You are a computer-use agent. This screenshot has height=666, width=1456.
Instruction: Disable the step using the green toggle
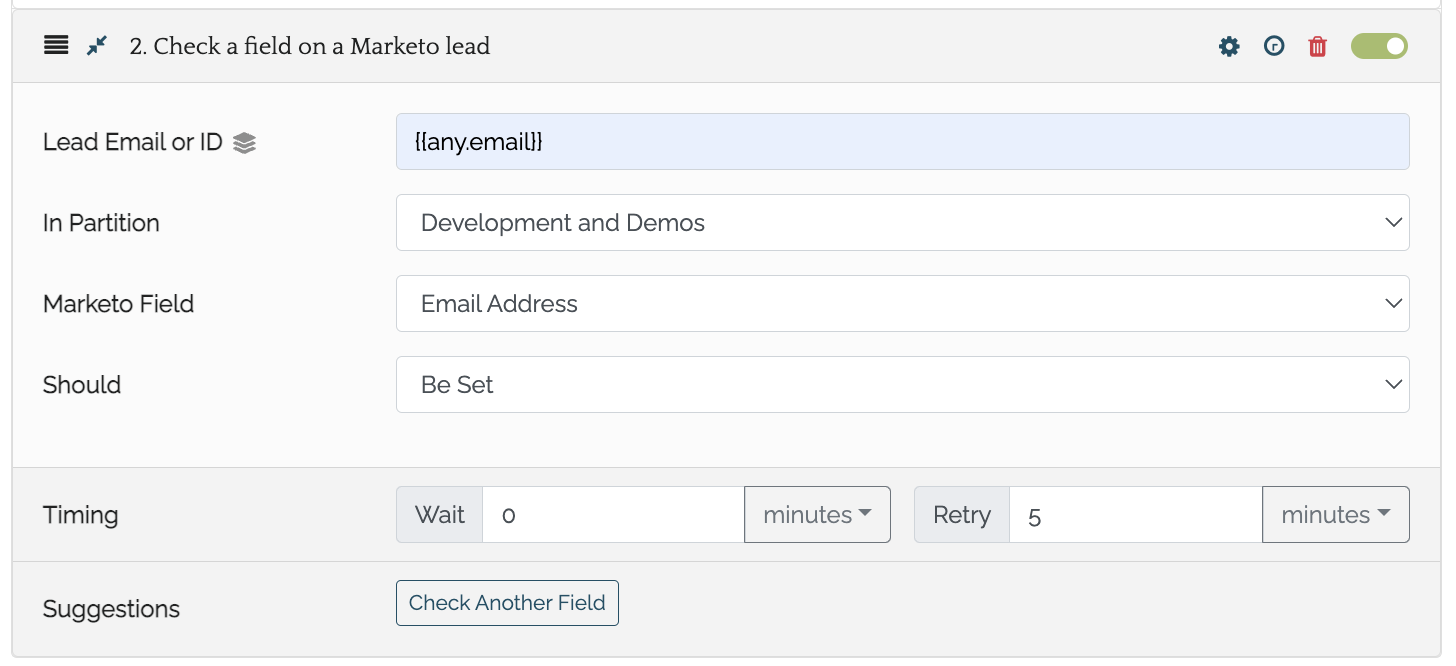pyautogui.click(x=1379, y=46)
